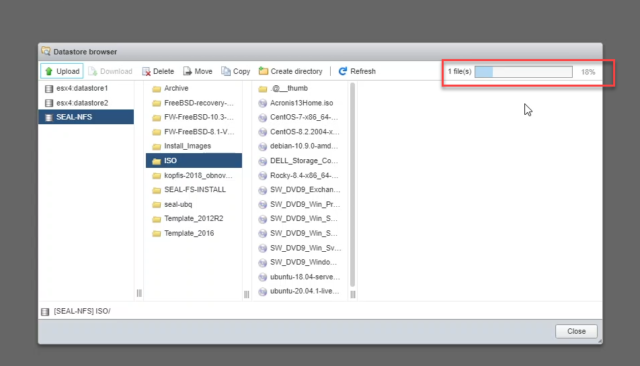Open the Install_Images folder
This screenshot has height=366, width=640.
click(194, 146)
